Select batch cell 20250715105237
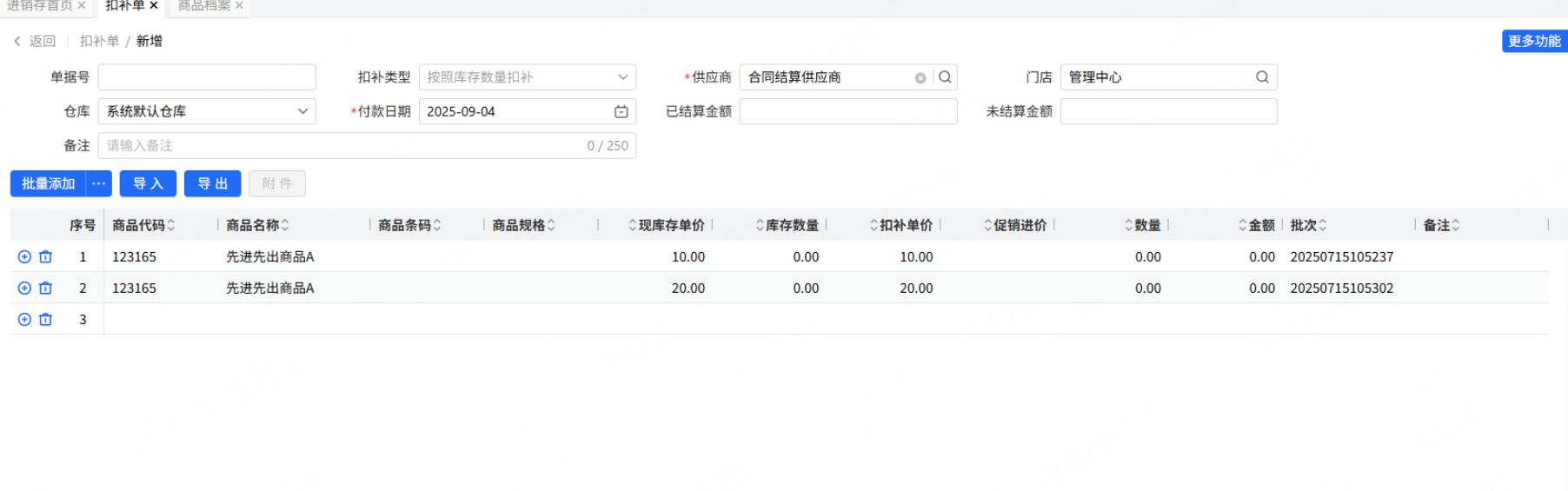Screen dimensions: 1568x491 (1342, 257)
